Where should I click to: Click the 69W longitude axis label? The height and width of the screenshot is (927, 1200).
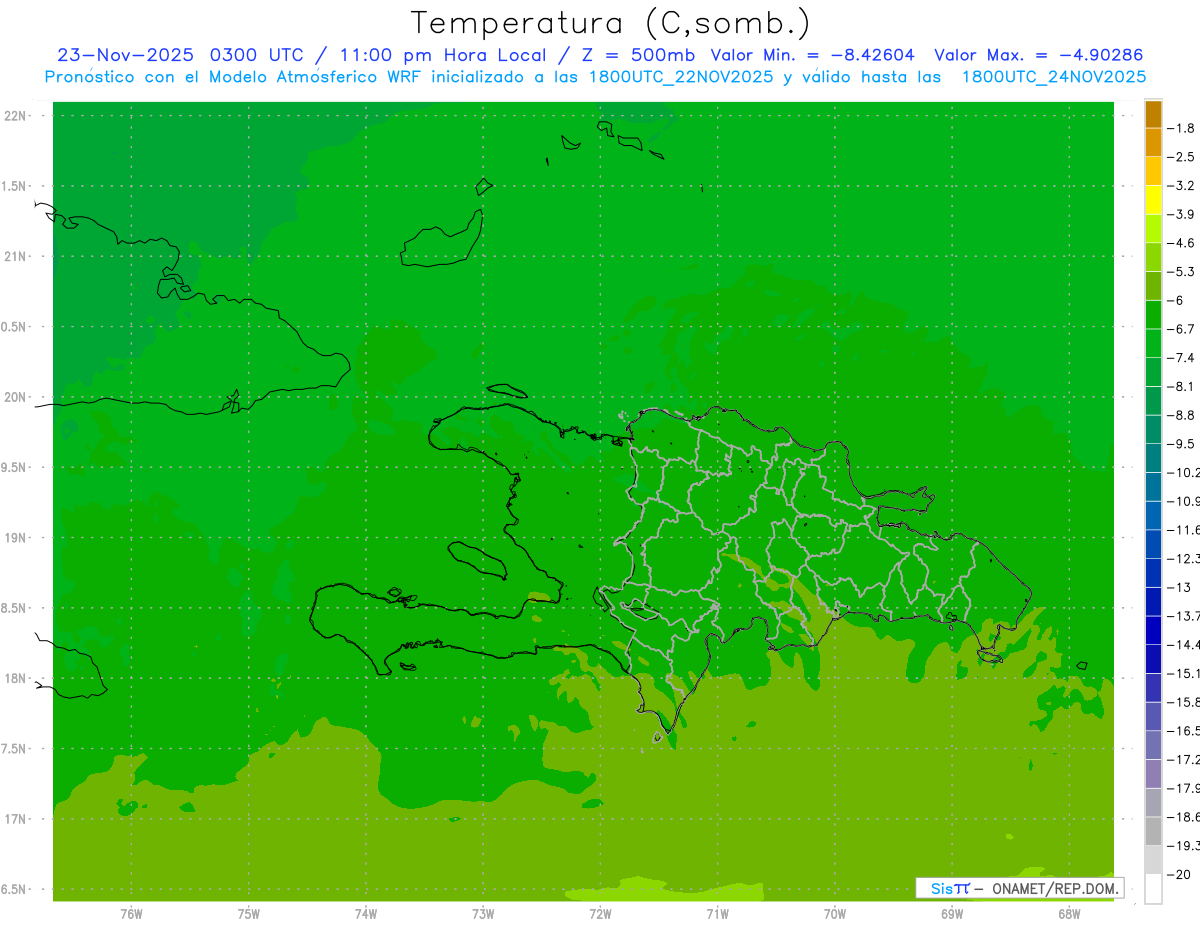952,914
